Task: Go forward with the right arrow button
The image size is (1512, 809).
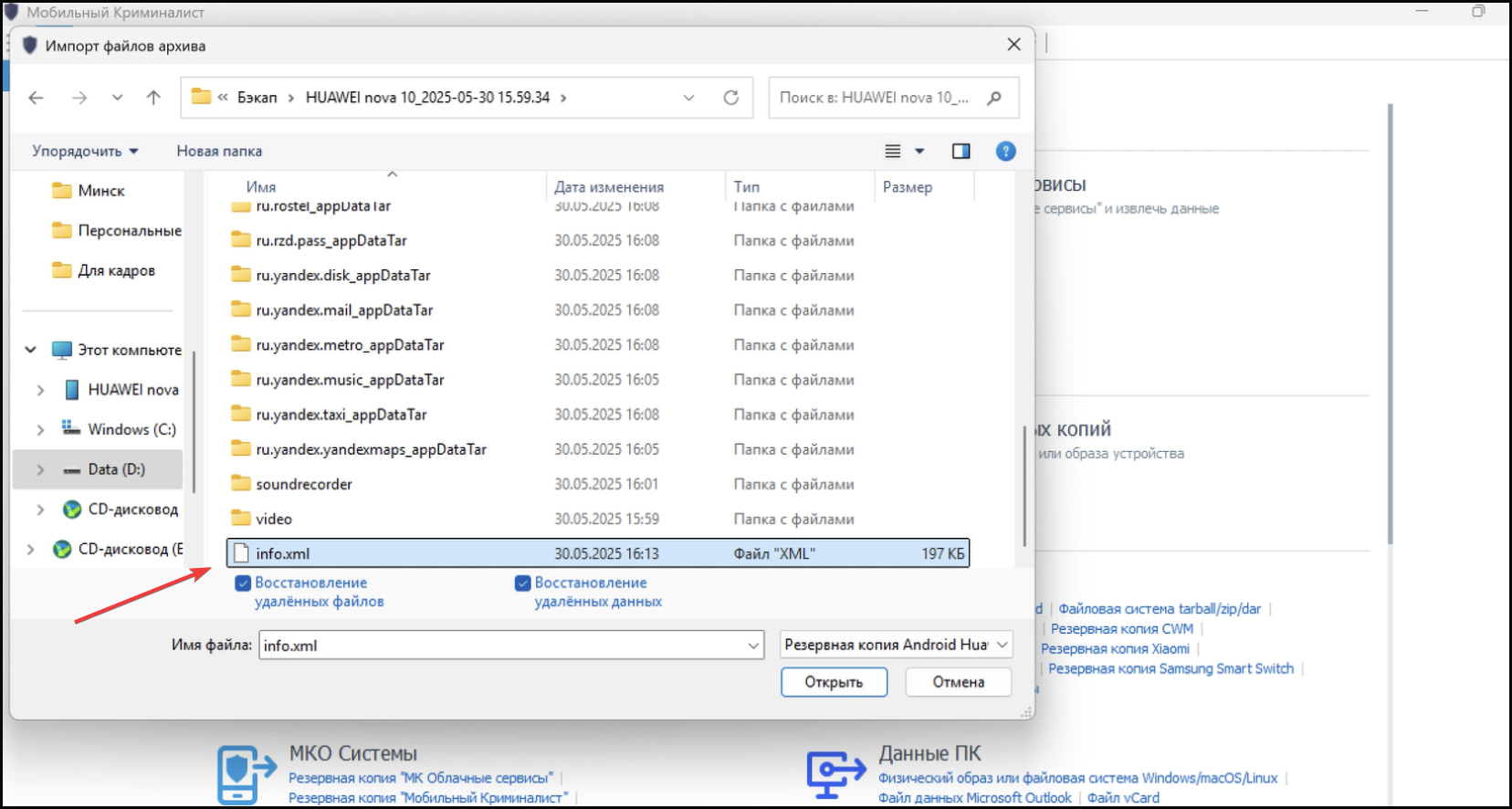Action: click(79, 98)
